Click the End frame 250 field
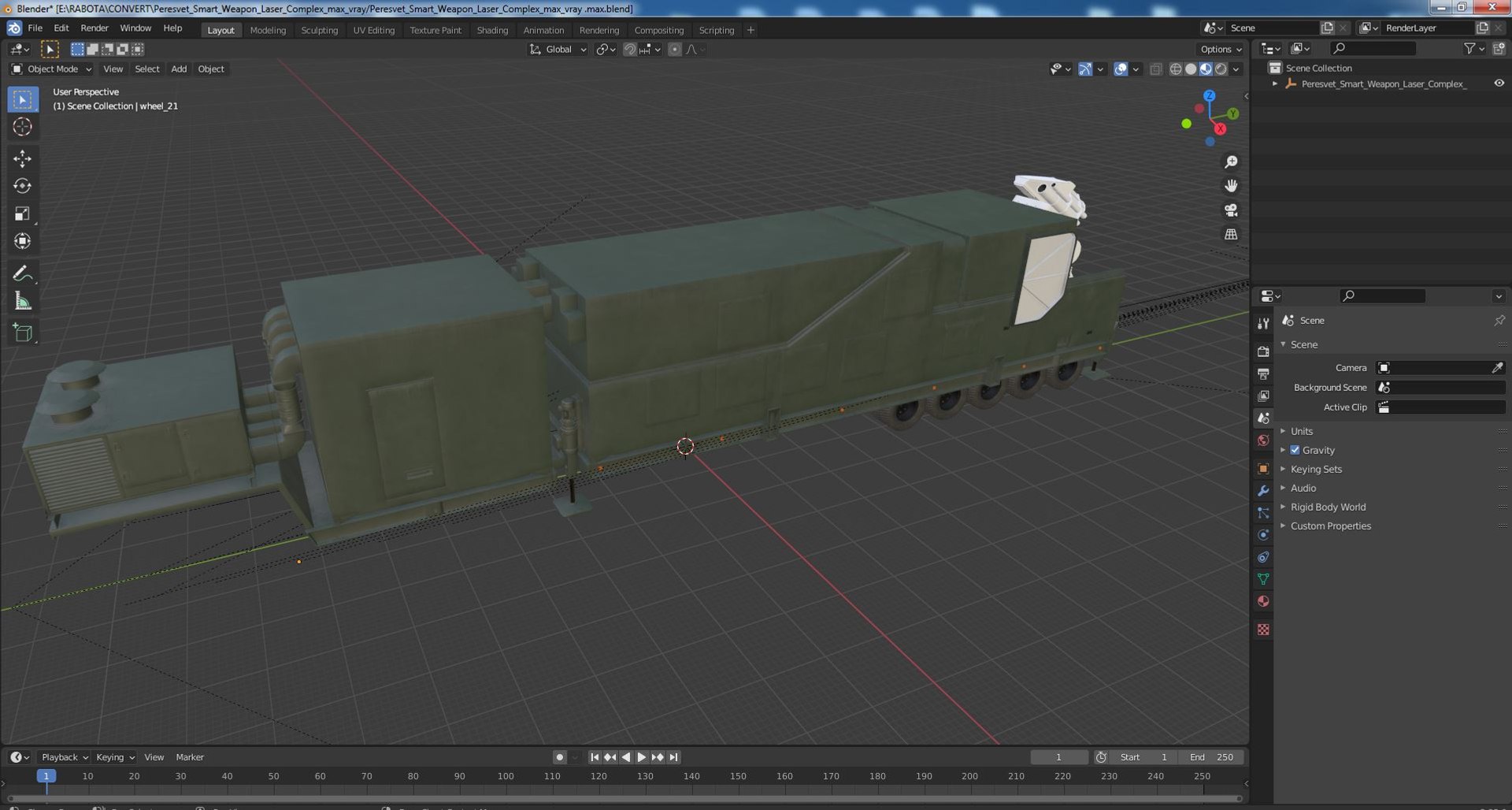Screen dimensions: 1512x810 [x=1212, y=757]
